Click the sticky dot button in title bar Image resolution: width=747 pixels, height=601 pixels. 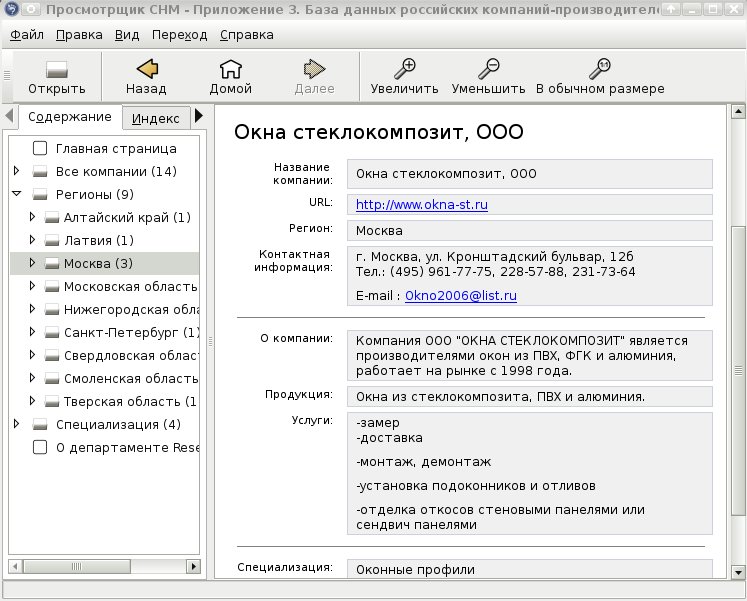tap(31, 8)
